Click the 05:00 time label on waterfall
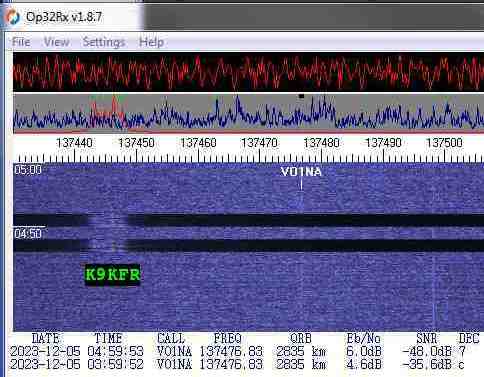Screen dimensions: 484x377 28,170
